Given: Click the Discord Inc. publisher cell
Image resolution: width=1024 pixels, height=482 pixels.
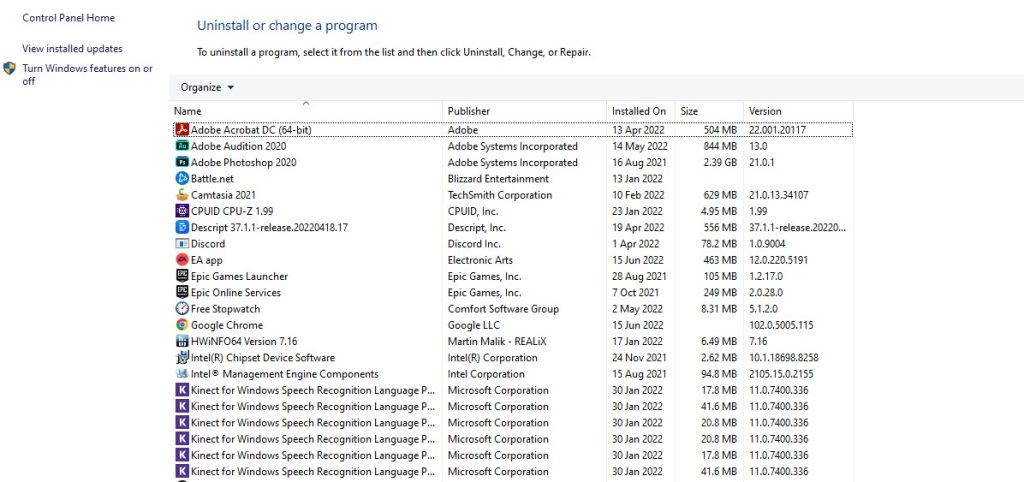Looking at the screenshot, I should coord(474,244).
